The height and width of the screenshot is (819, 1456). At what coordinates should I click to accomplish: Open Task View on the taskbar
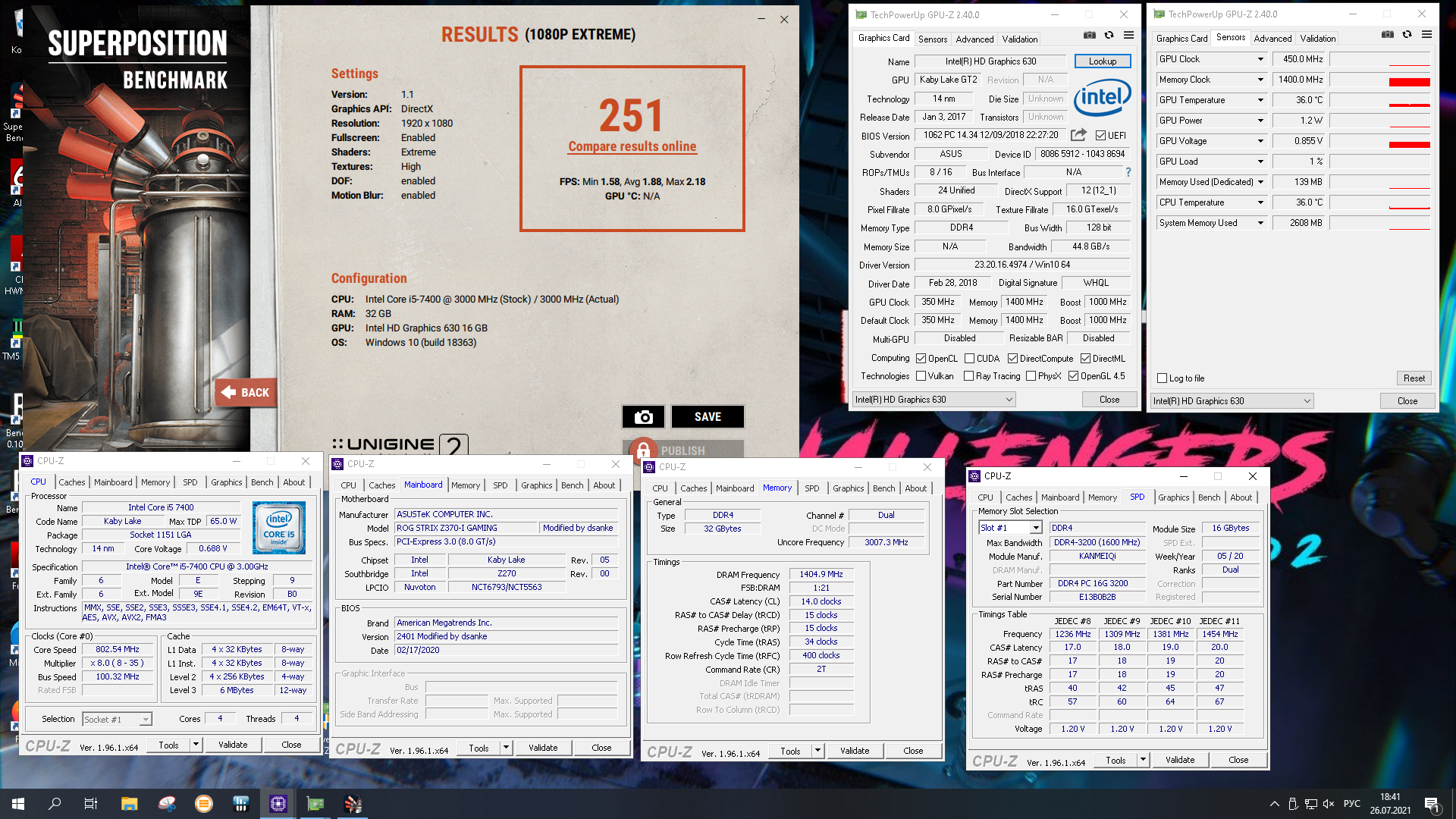pos(91,804)
